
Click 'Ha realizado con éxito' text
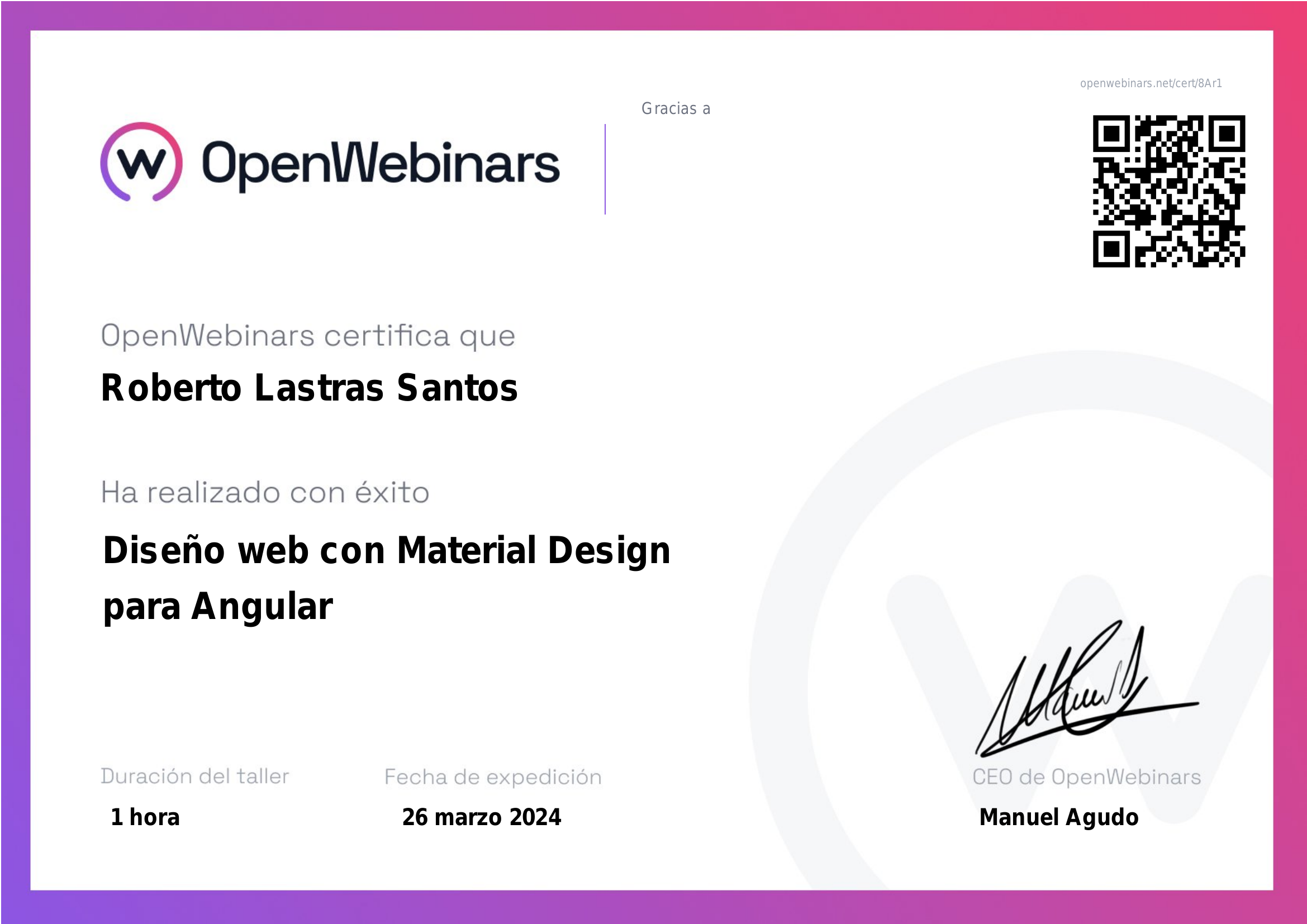[x=265, y=493]
